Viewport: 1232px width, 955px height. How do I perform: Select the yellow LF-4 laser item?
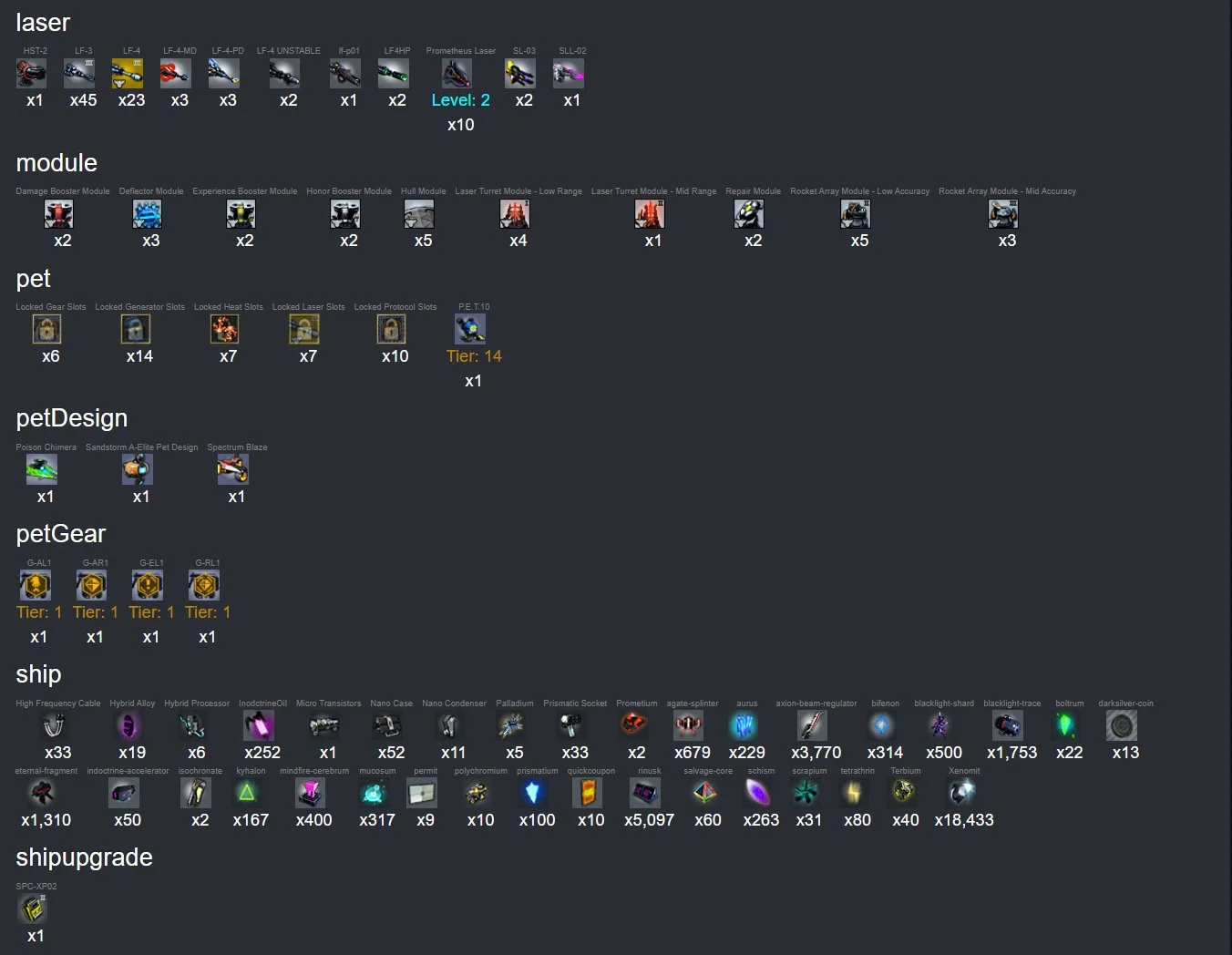128,73
